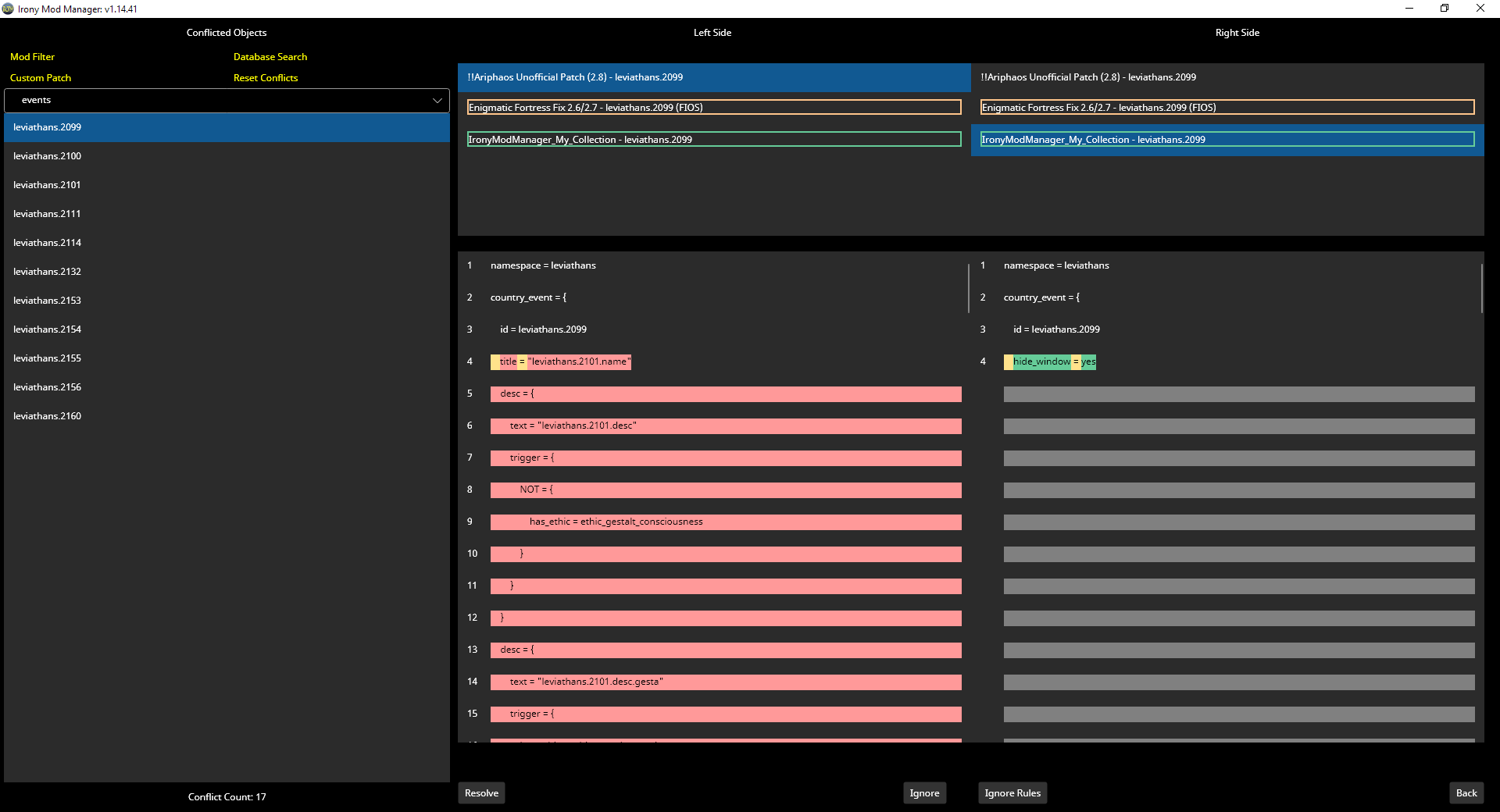
Task: Select leviathans.2114 conflict entry
Action: point(227,243)
